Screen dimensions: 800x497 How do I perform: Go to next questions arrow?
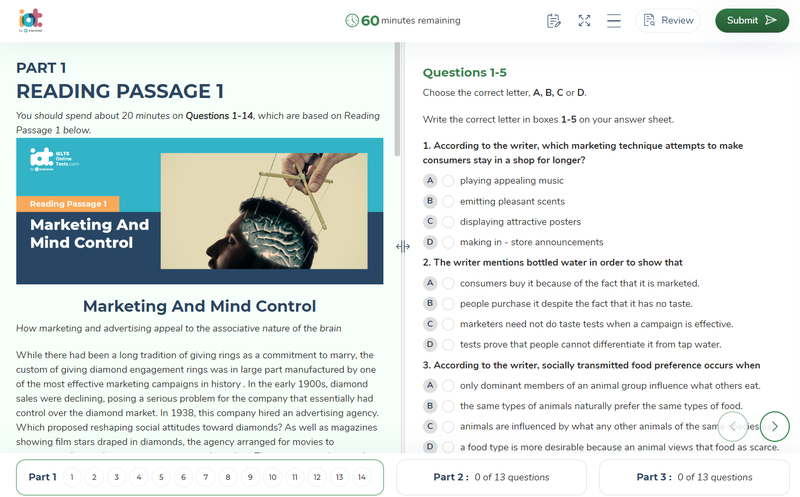click(774, 427)
